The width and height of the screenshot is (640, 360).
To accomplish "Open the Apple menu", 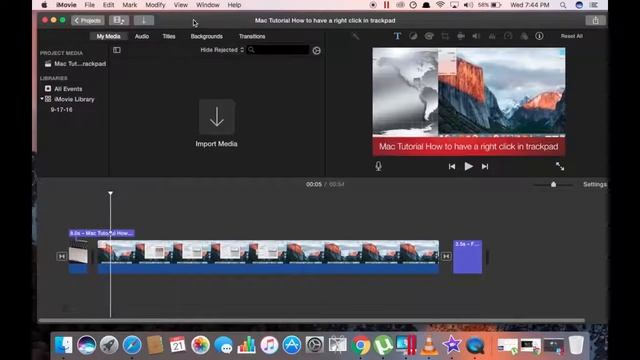I will [44, 5].
